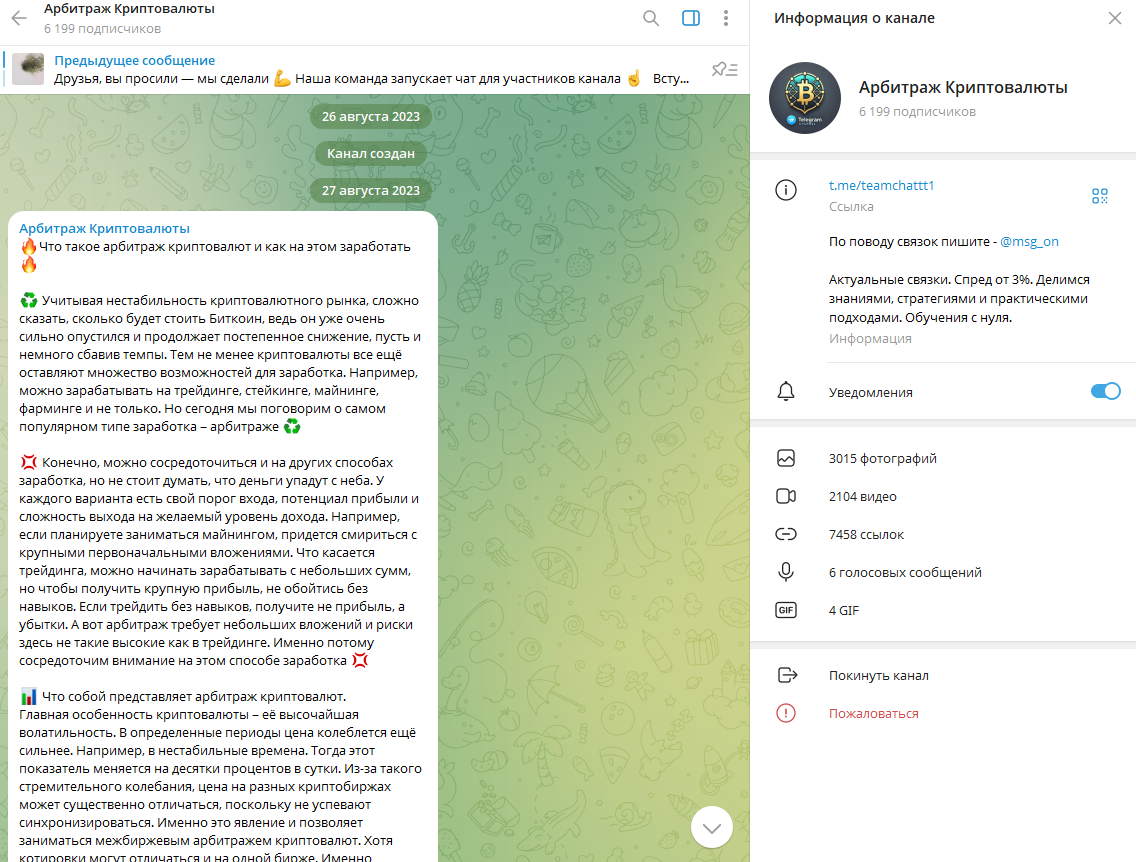Jump to bottom with the down-chevron button
The height and width of the screenshot is (862, 1136).
pos(711,827)
